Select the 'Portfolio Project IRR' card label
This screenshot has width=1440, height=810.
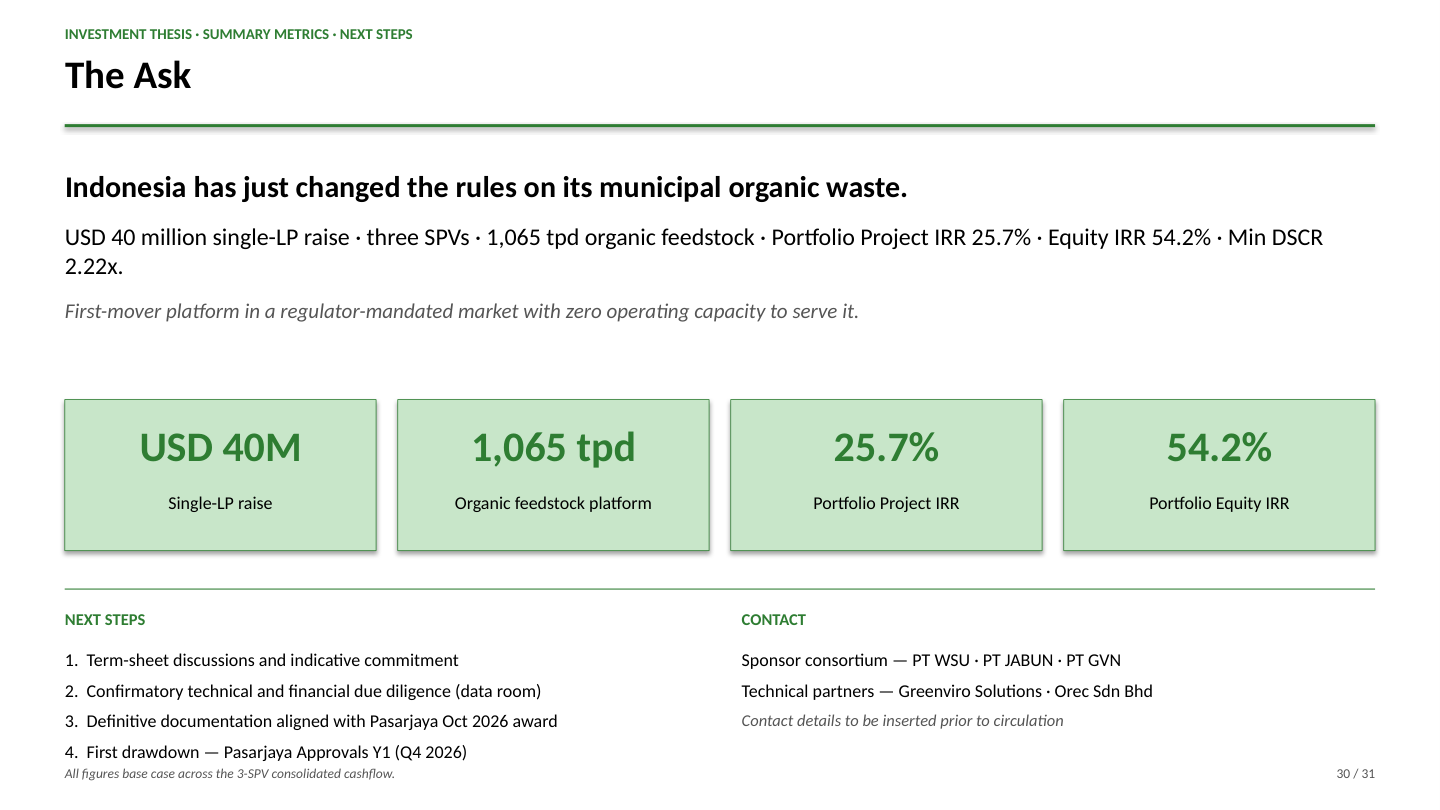point(886,503)
